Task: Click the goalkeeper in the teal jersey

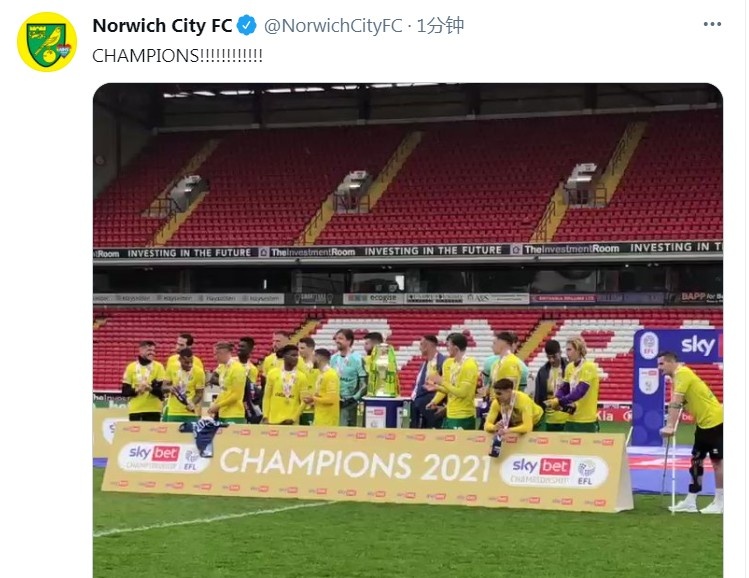Action: click(x=348, y=377)
